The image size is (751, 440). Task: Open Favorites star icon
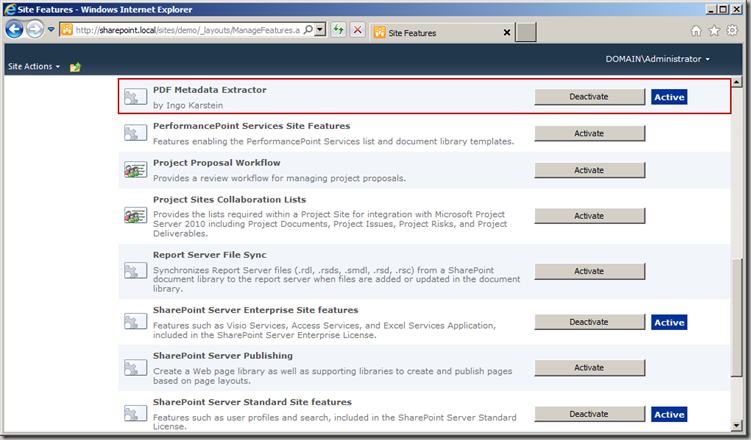714,31
